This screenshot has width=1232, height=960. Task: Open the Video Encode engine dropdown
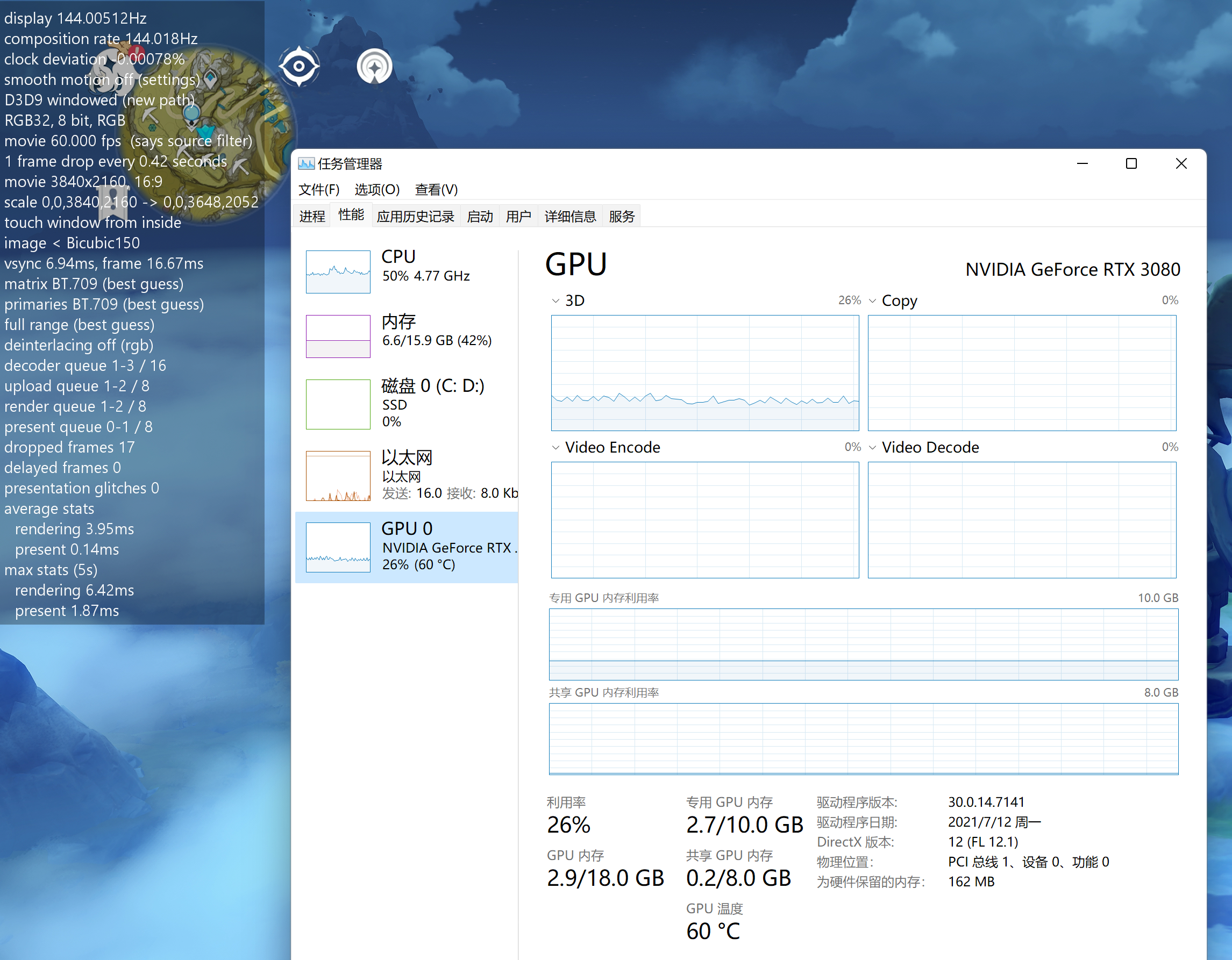pyautogui.click(x=556, y=448)
